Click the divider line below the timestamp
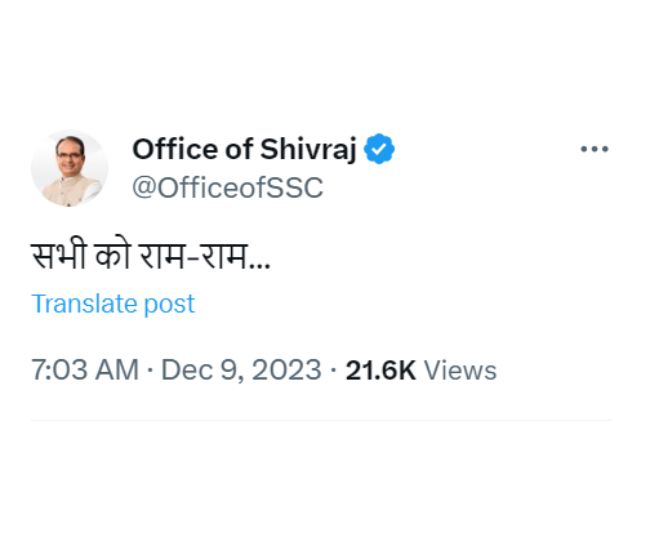650x540 pixels. (x=320, y=420)
